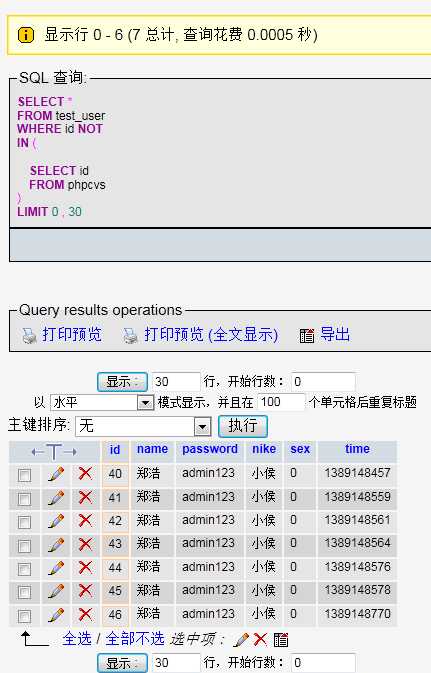Click the 执行 execute button
Screen dimensions: 431x673
(x=243, y=426)
